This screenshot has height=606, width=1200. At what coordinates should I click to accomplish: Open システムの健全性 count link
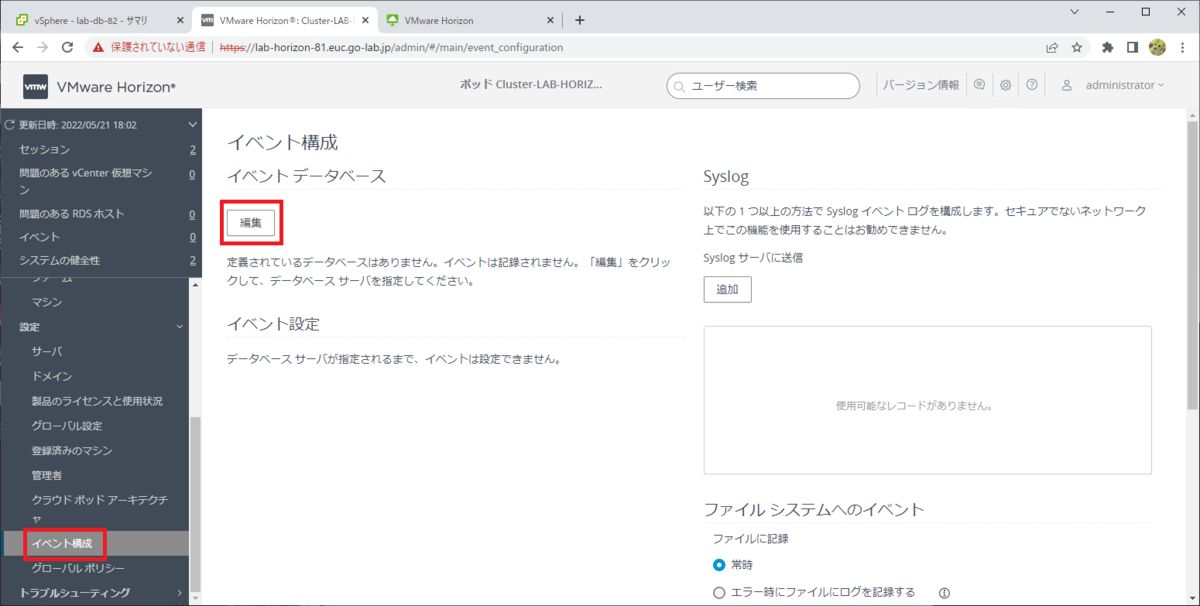[x=193, y=261]
